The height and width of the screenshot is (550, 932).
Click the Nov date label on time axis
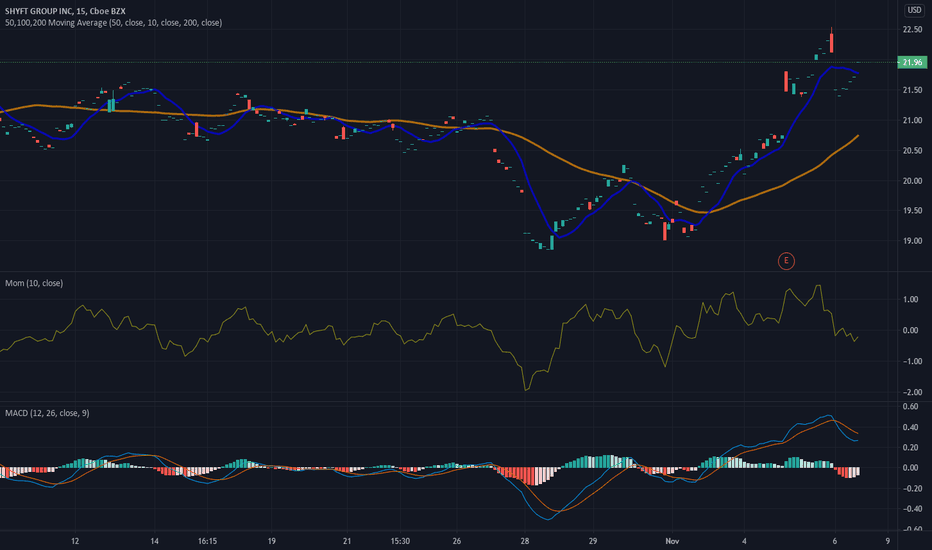672,541
